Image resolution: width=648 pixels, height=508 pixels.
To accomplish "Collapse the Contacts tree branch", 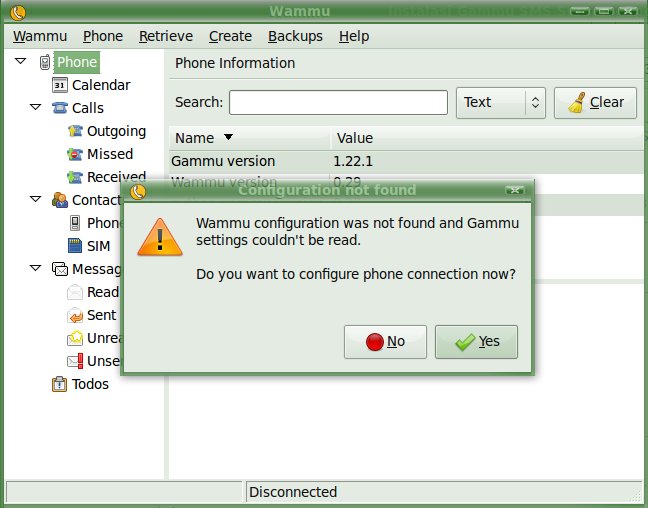I will tap(36, 199).
